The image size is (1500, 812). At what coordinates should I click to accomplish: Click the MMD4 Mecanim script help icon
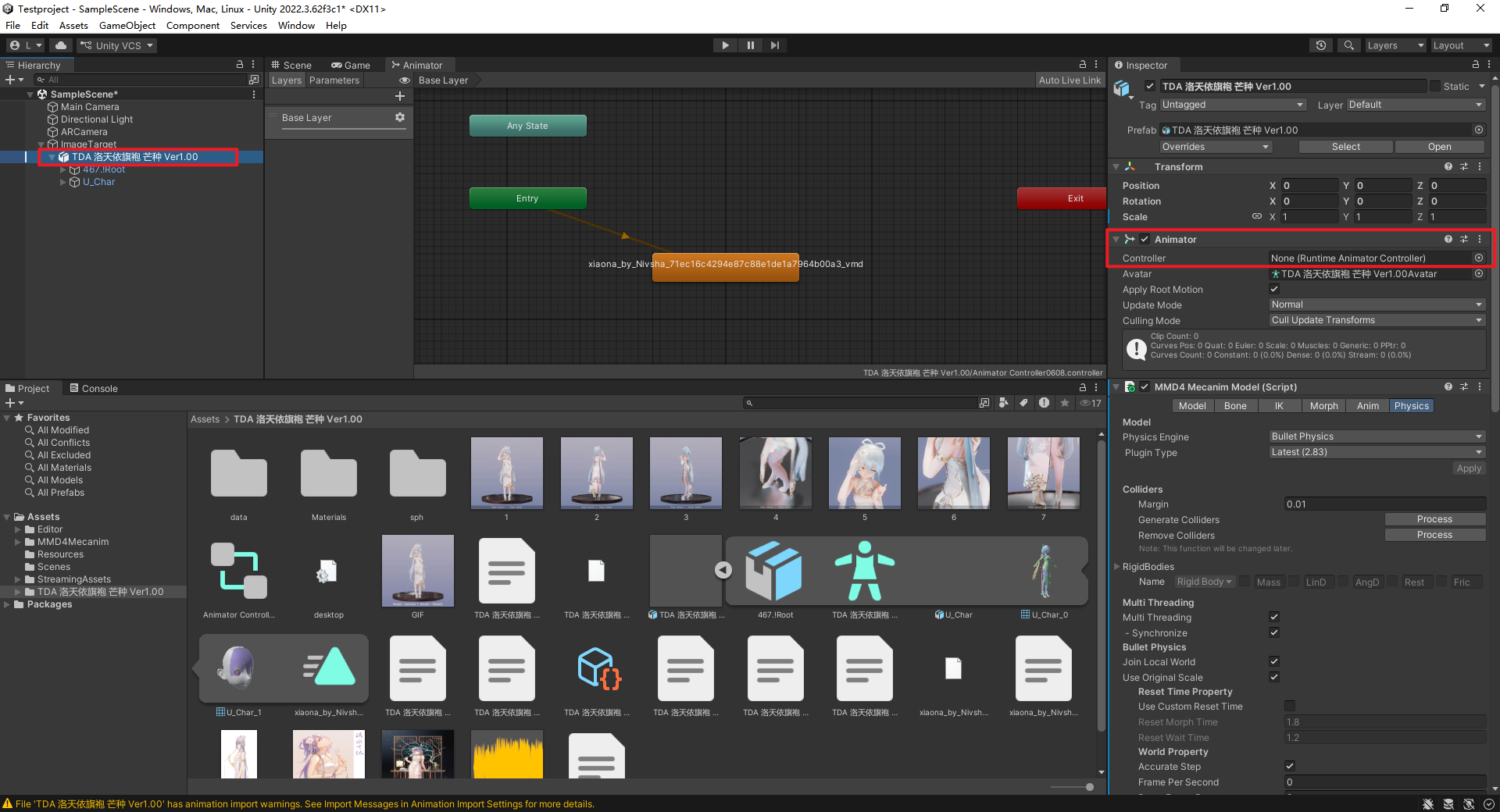pyautogui.click(x=1448, y=386)
